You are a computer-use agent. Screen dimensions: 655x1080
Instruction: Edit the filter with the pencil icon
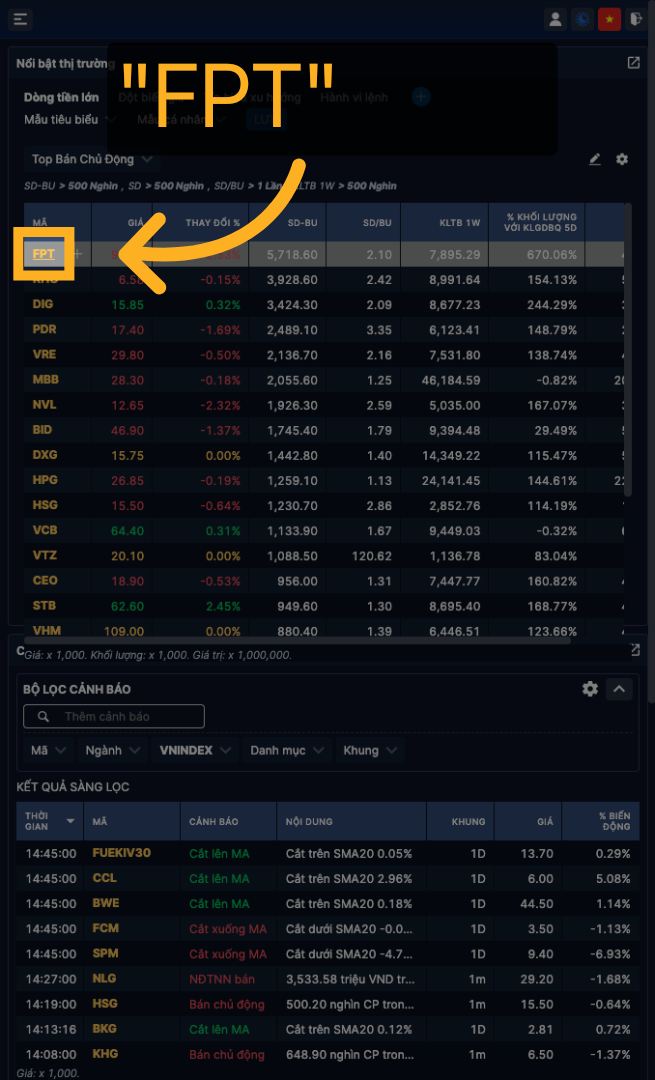tap(594, 159)
